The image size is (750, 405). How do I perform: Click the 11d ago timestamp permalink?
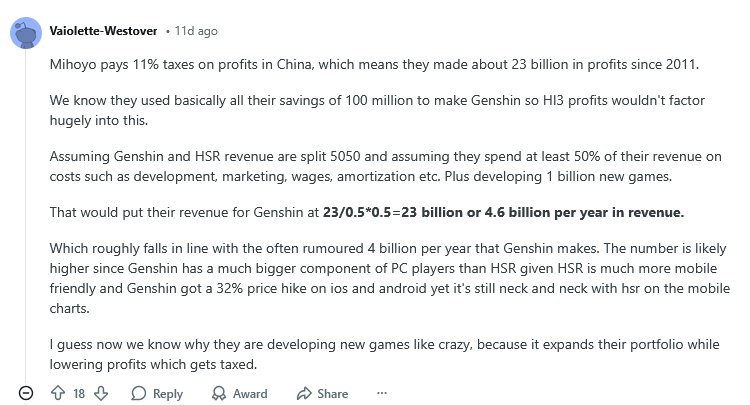pyautogui.click(x=196, y=31)
